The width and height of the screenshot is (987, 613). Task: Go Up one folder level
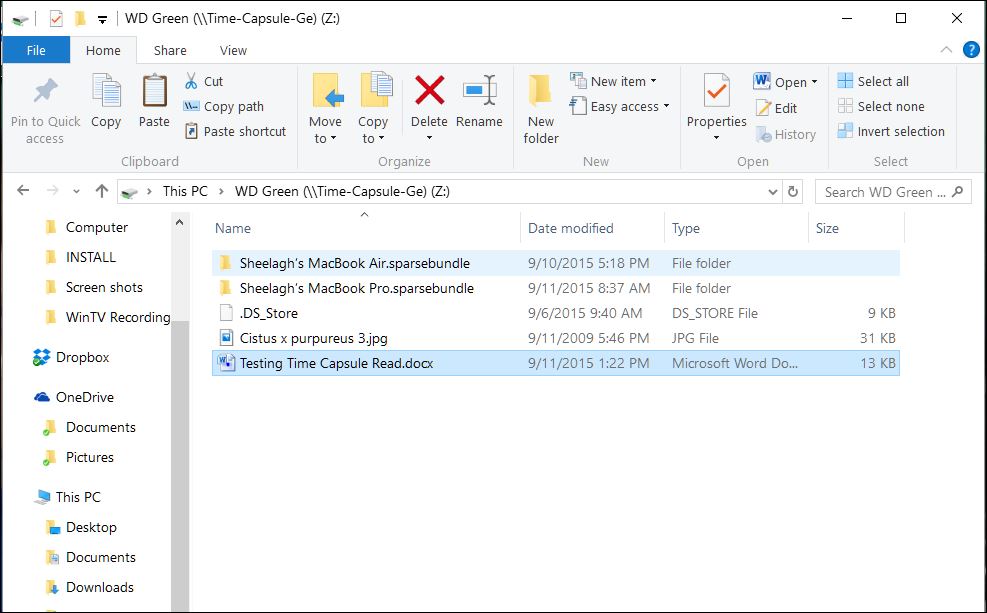tap(101, 191)
